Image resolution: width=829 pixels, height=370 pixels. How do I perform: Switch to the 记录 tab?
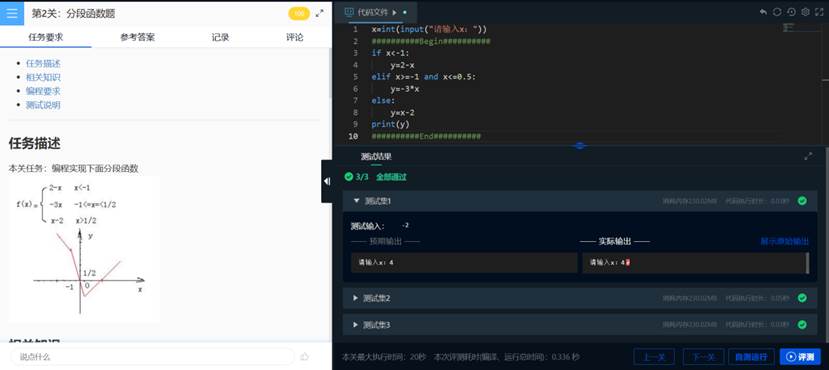click(220, 37)
